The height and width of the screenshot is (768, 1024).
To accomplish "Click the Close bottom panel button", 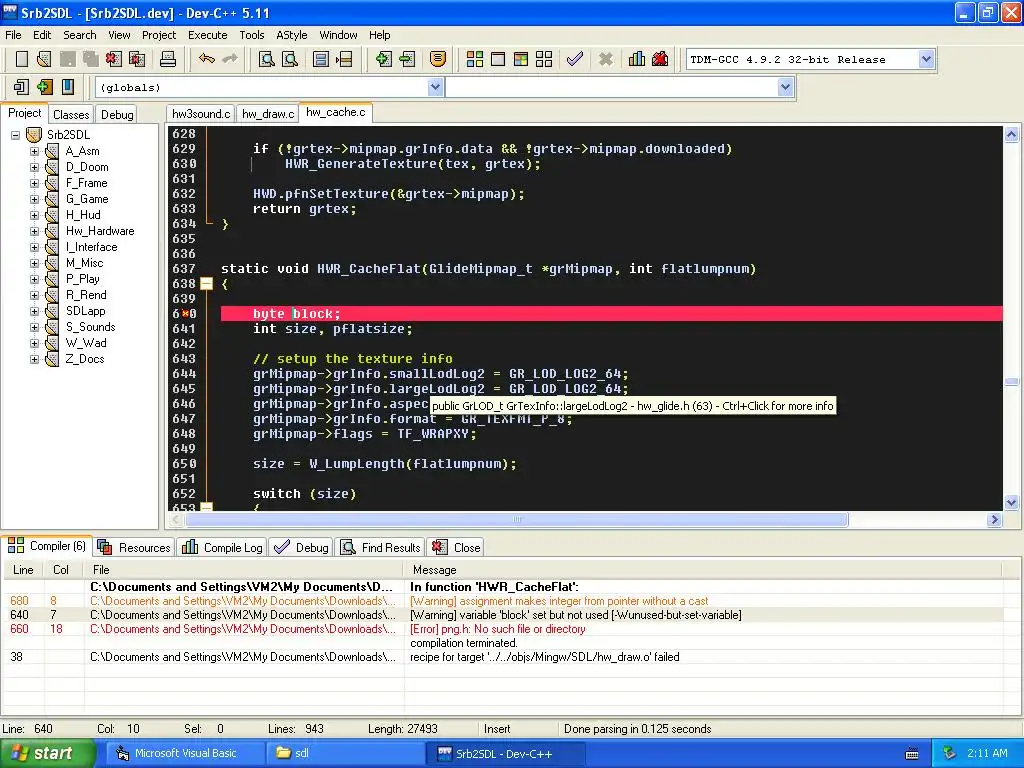I will coord(456,547).
